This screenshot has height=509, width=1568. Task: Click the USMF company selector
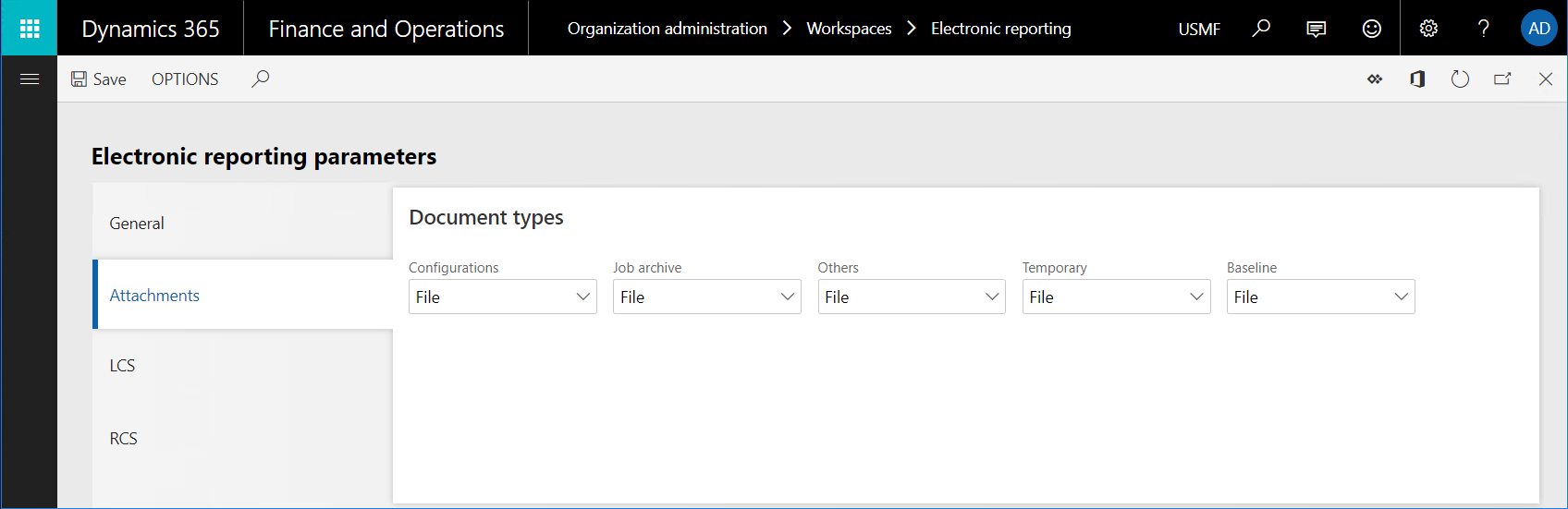point(1199,30)
